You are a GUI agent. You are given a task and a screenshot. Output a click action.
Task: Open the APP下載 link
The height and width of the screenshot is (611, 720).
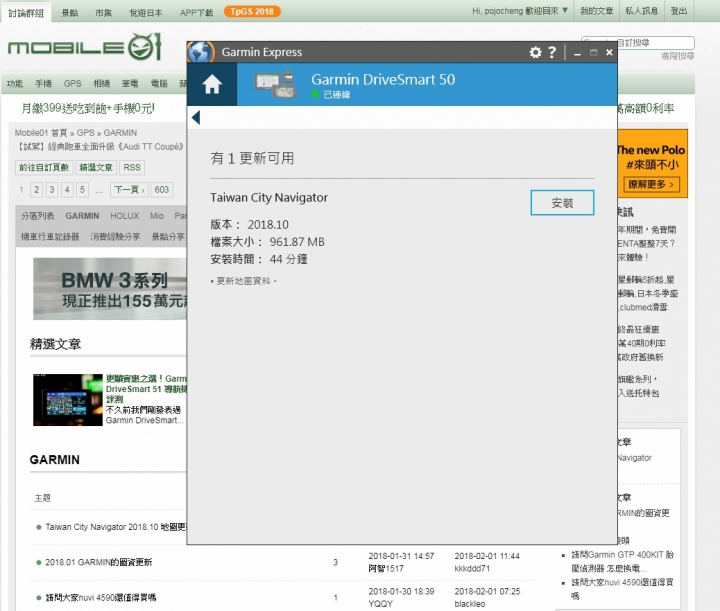pos(196,13)
